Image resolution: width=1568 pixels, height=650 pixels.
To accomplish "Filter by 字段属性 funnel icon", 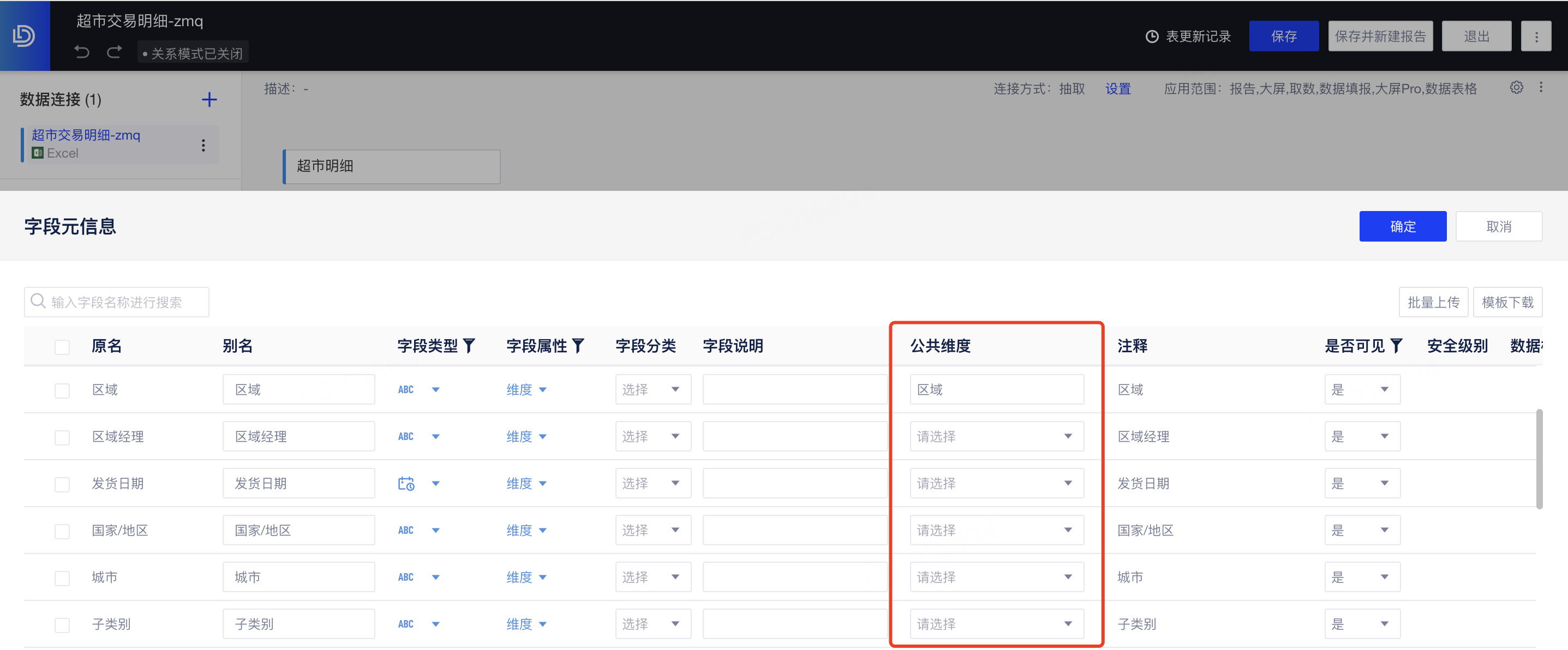I will click(578, 346).
